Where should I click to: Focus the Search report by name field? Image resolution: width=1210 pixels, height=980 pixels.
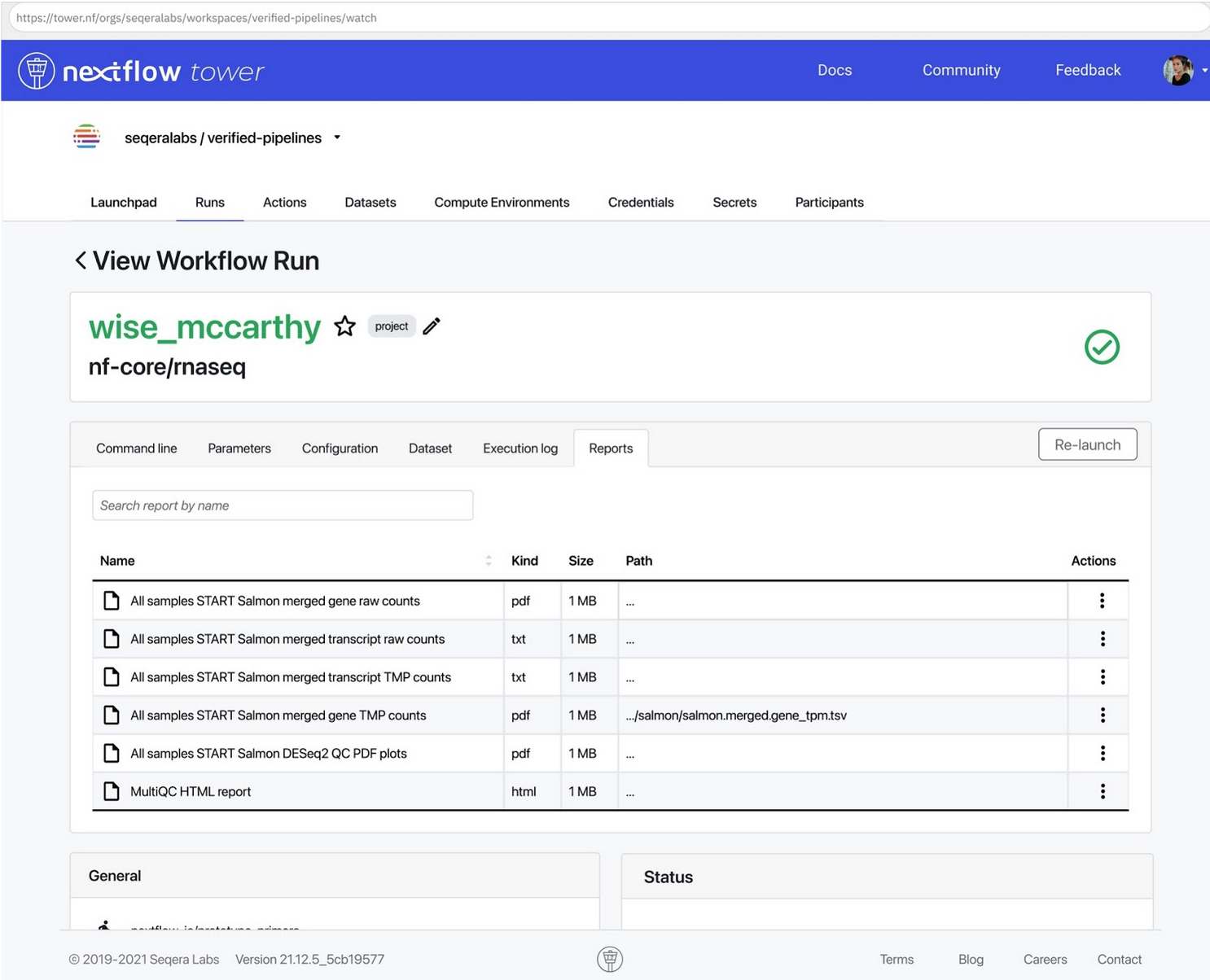pos(283,505)
